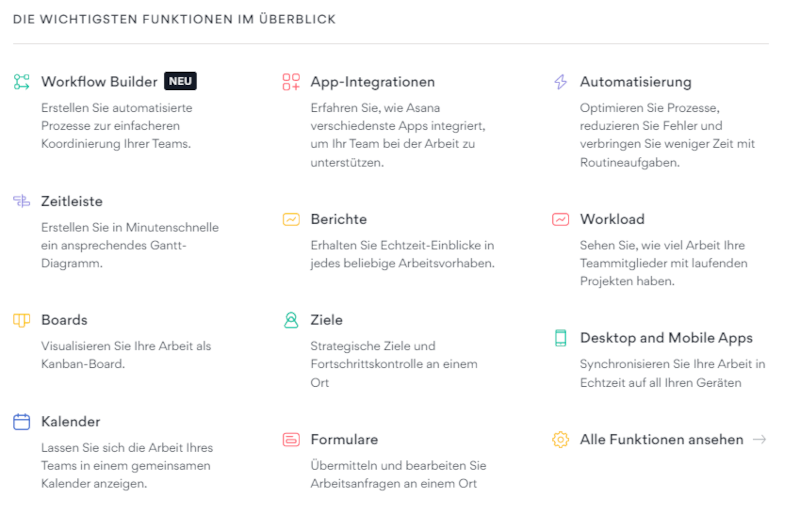Click the Kalender calendar icon

[x=22, y=421]
